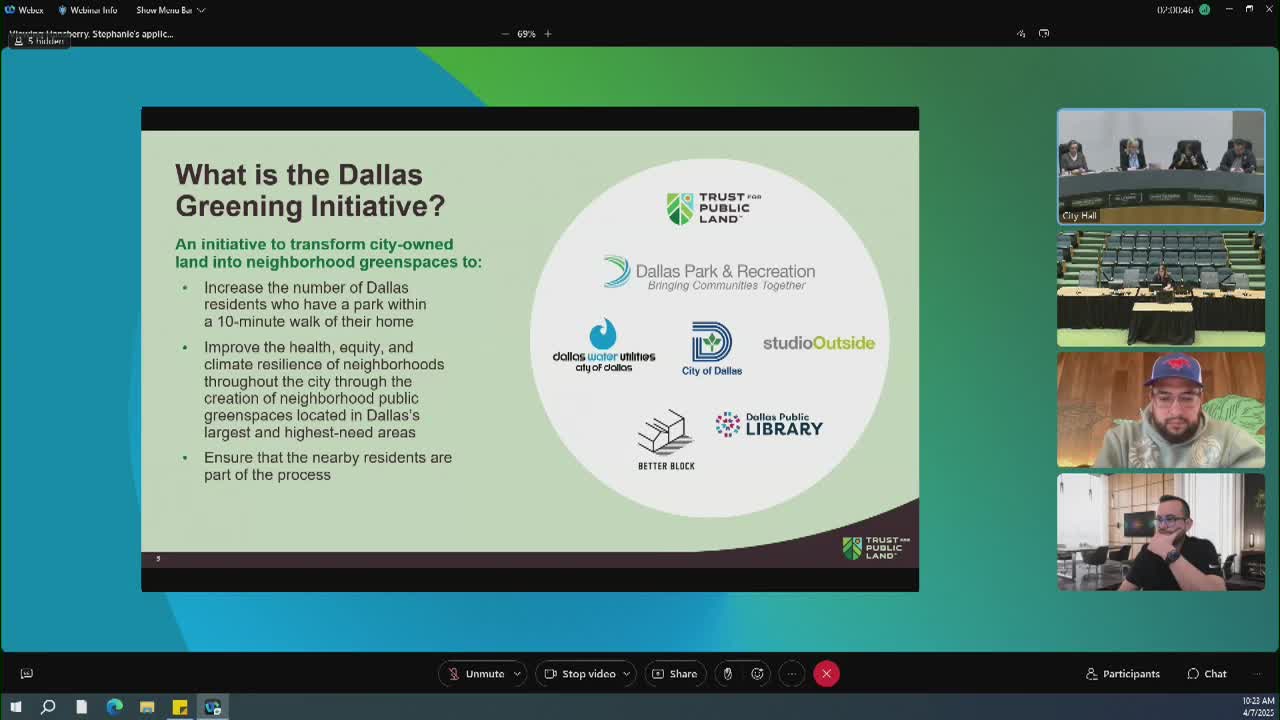Viewport: 1280px width, 720px height.
Task: Click the 69% zoom level indicator
Action: pos(526,34)
